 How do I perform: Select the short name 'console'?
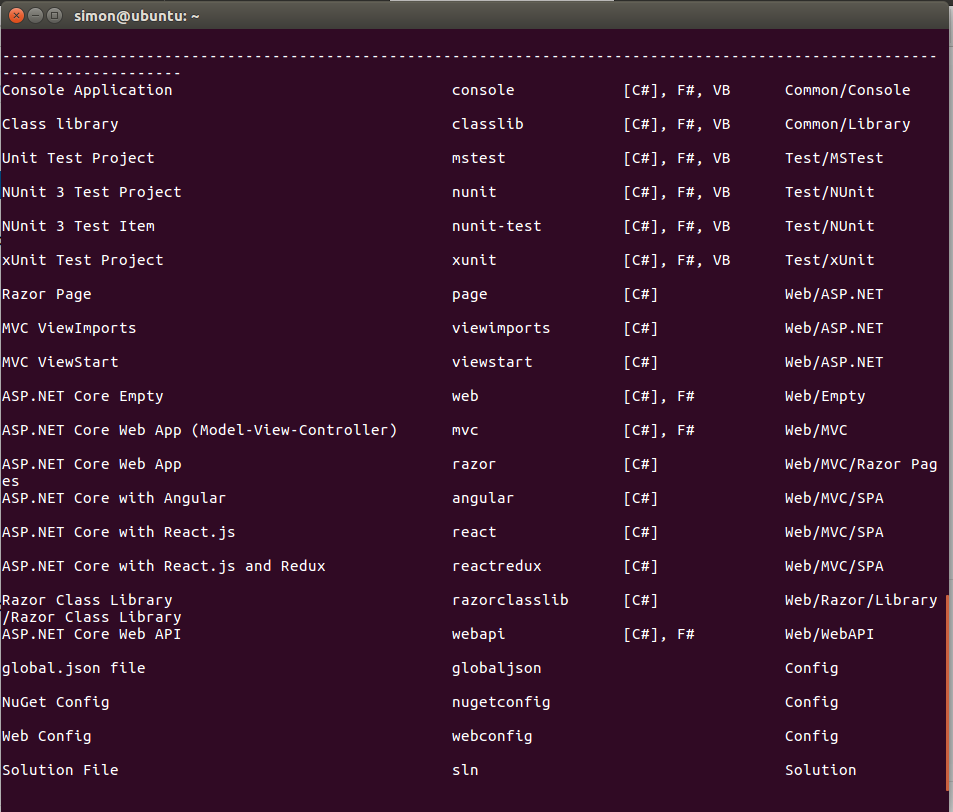[483, 91]
